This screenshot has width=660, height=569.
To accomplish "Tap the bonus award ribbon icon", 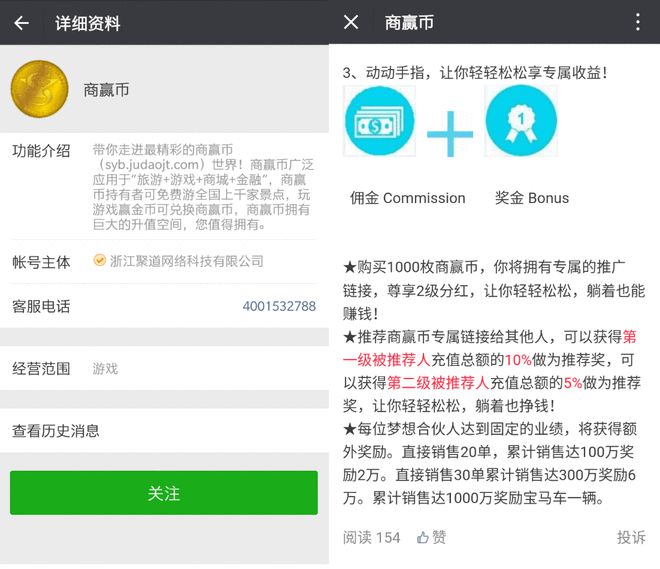I will pyautogui.click(x=521, y=121).
